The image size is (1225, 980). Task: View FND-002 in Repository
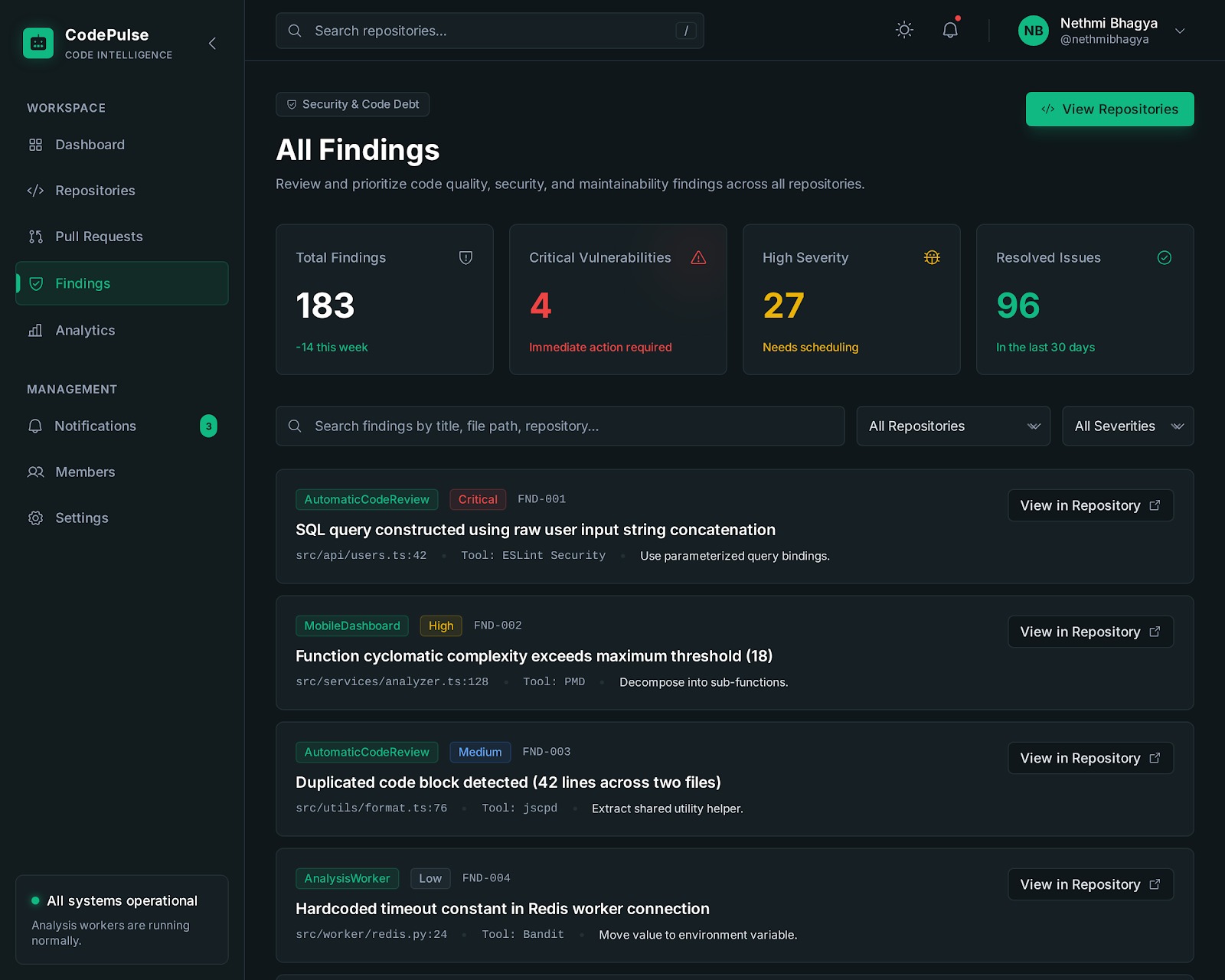point(1090,632)
